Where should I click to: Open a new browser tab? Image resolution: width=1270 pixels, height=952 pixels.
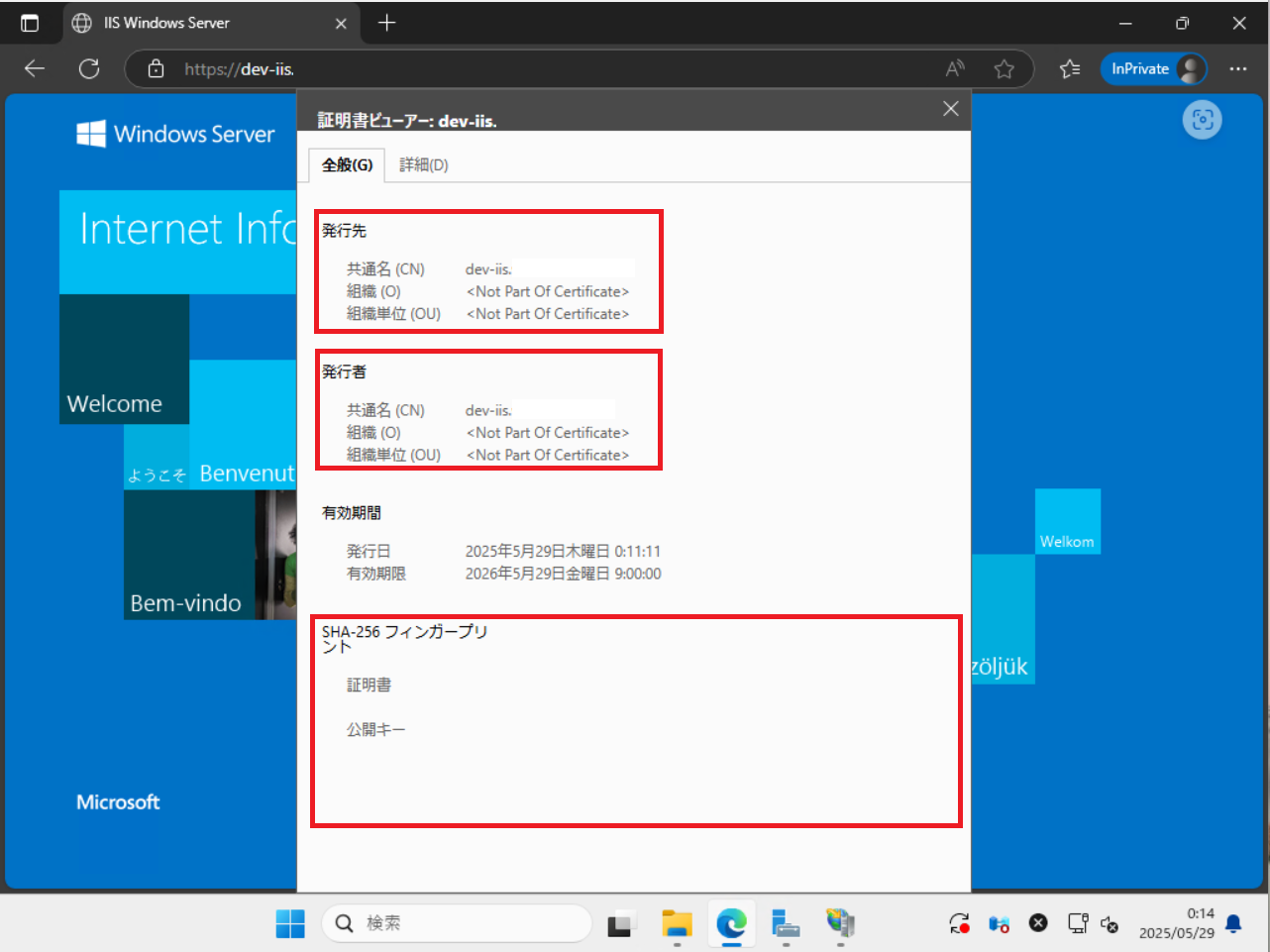[386, 23]
